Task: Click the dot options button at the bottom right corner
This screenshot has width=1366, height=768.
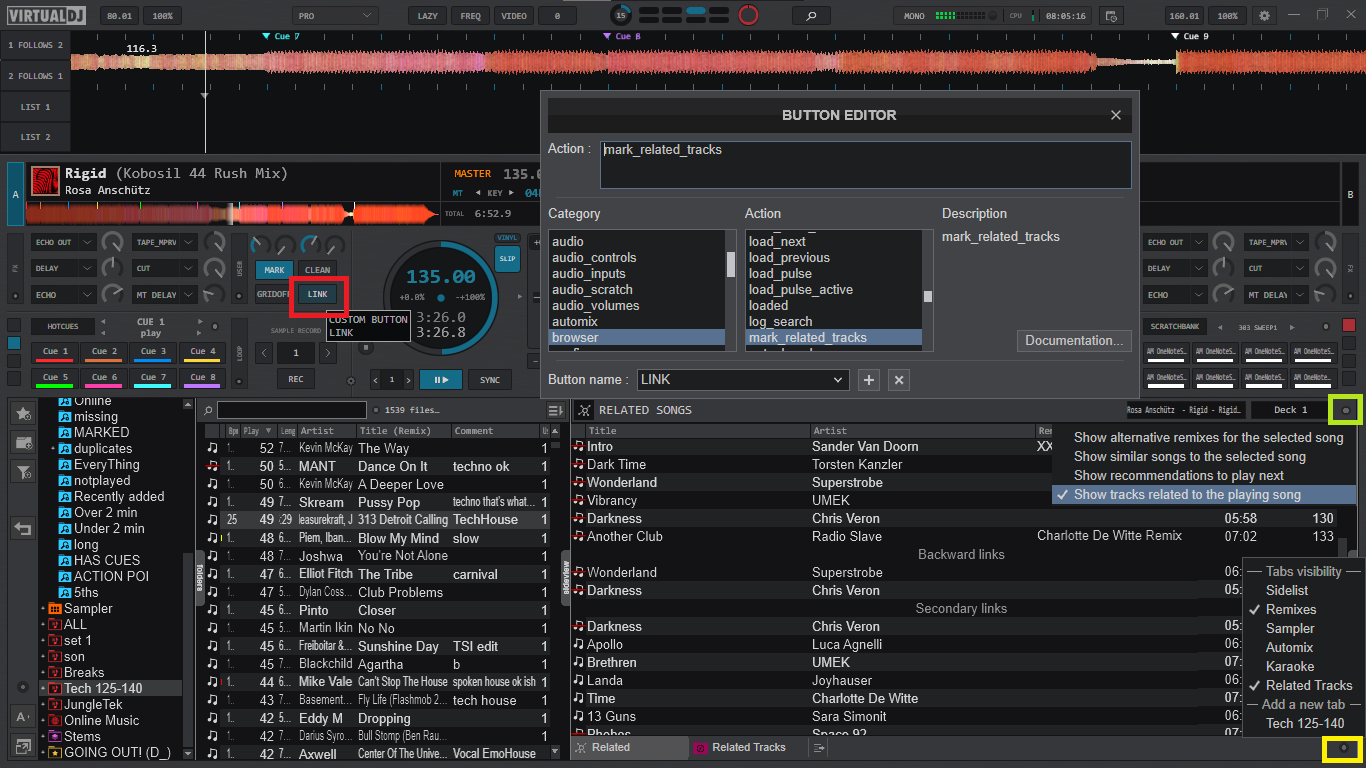Action: pyautogui.click(x=1344, y=747)
